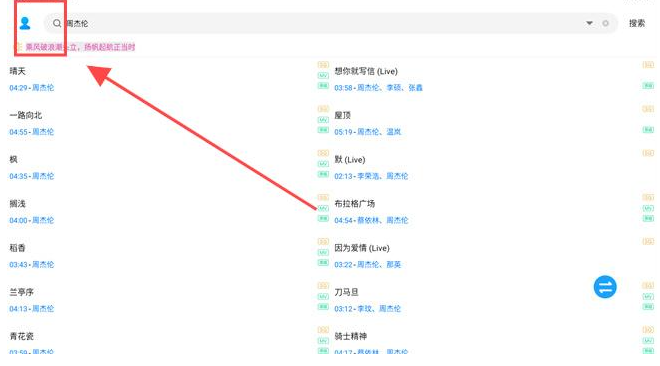Play the song 枫
This screenshot has height=366, width=660.
(13, 159)
